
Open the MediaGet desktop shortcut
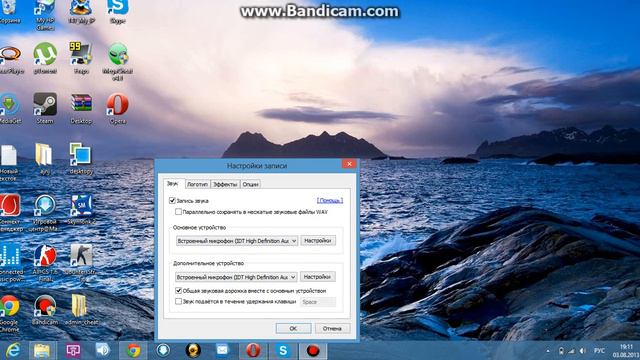10,108
